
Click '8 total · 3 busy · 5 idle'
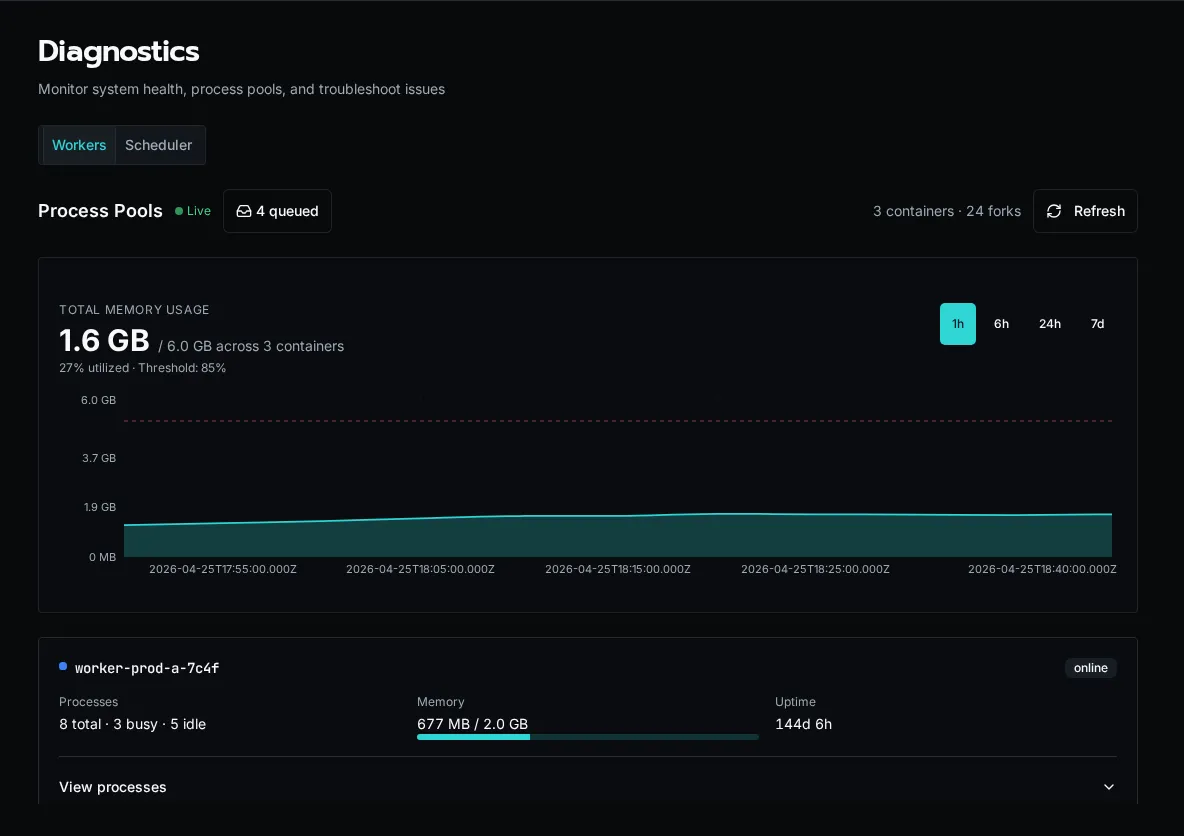pos(133,724)
